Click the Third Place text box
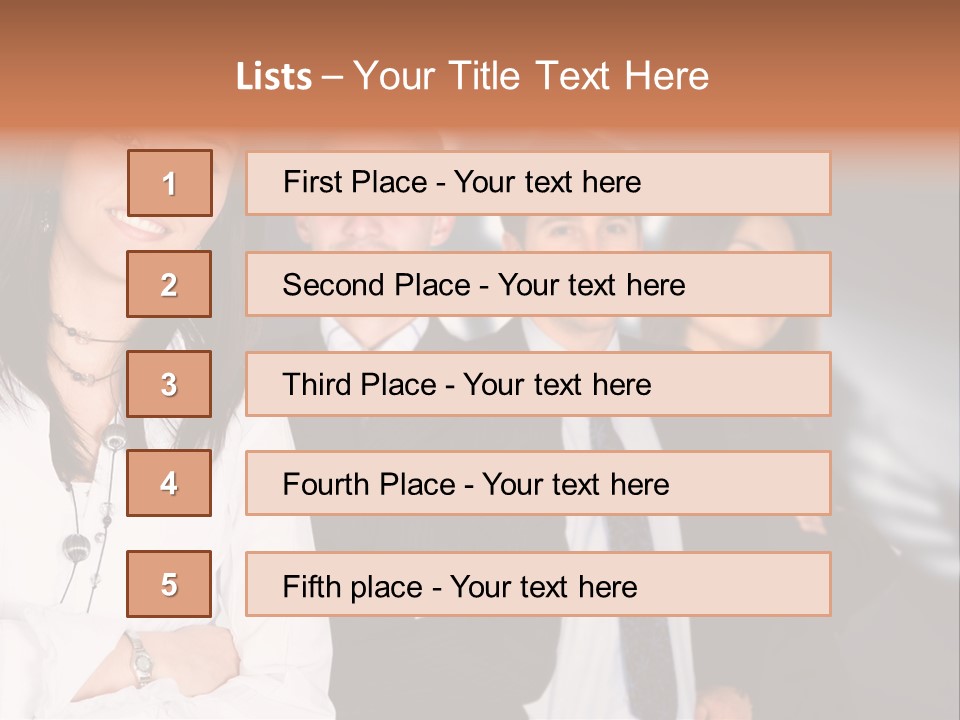960x720 pixels. click(538, 384)
